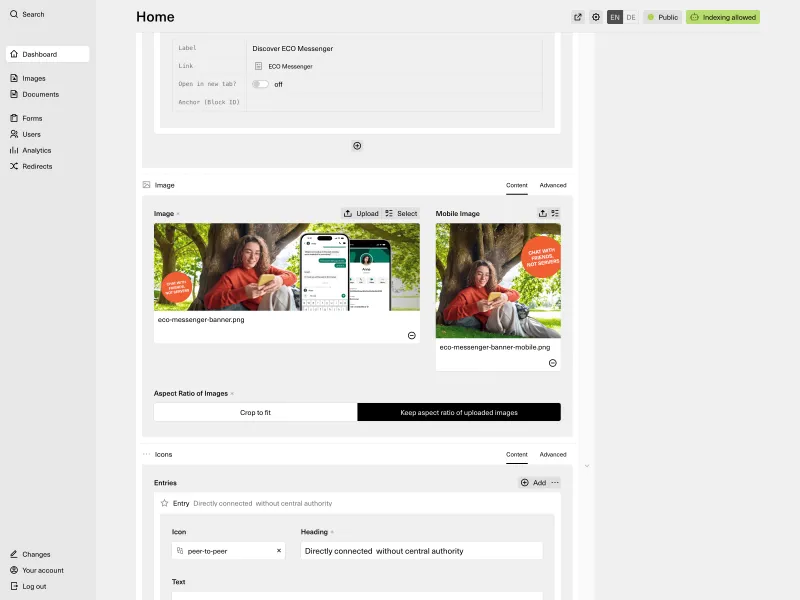Click the Public status indicator

[662, 17]
